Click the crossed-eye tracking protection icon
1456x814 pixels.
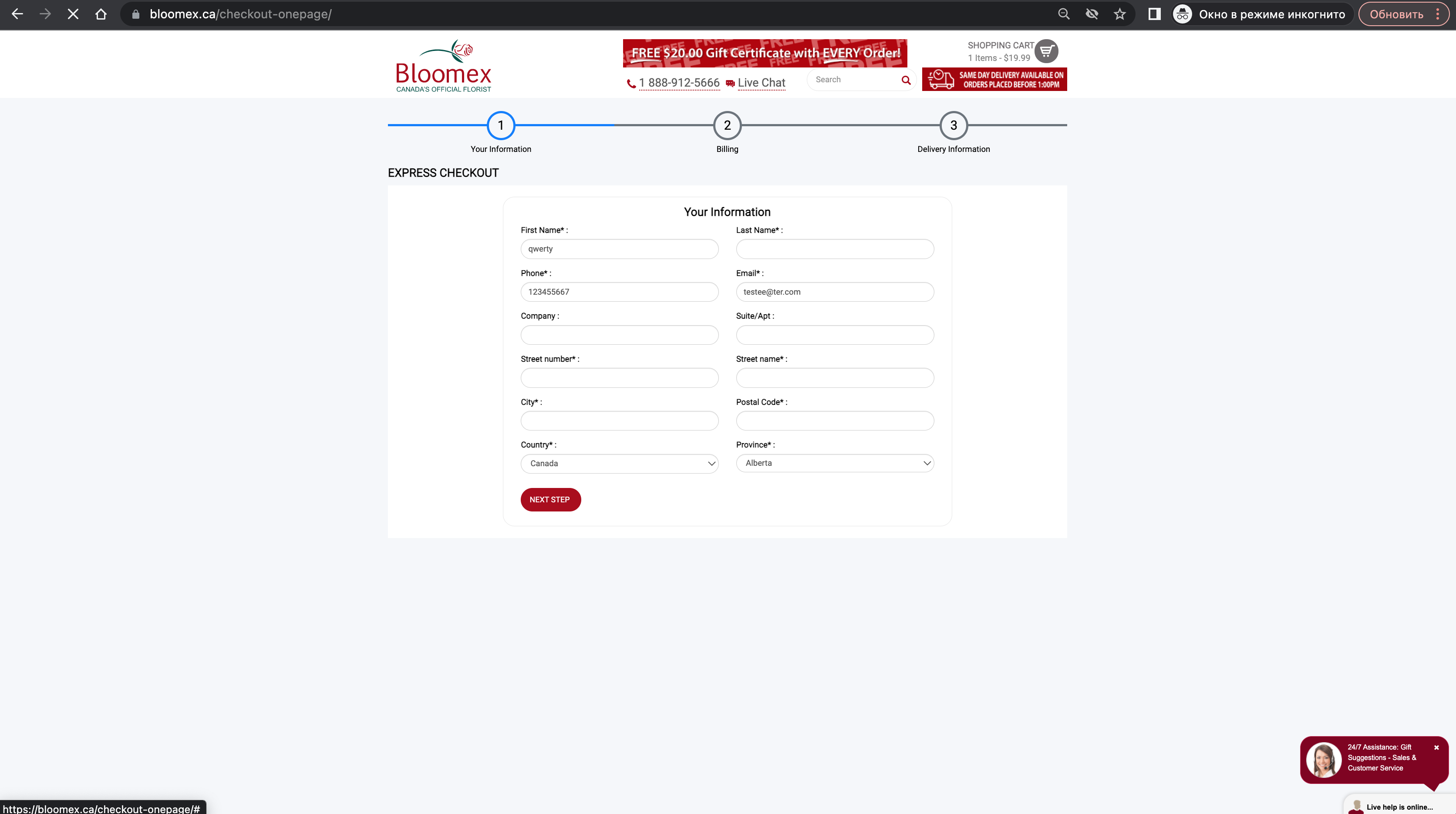click(x=1092, y=14)
